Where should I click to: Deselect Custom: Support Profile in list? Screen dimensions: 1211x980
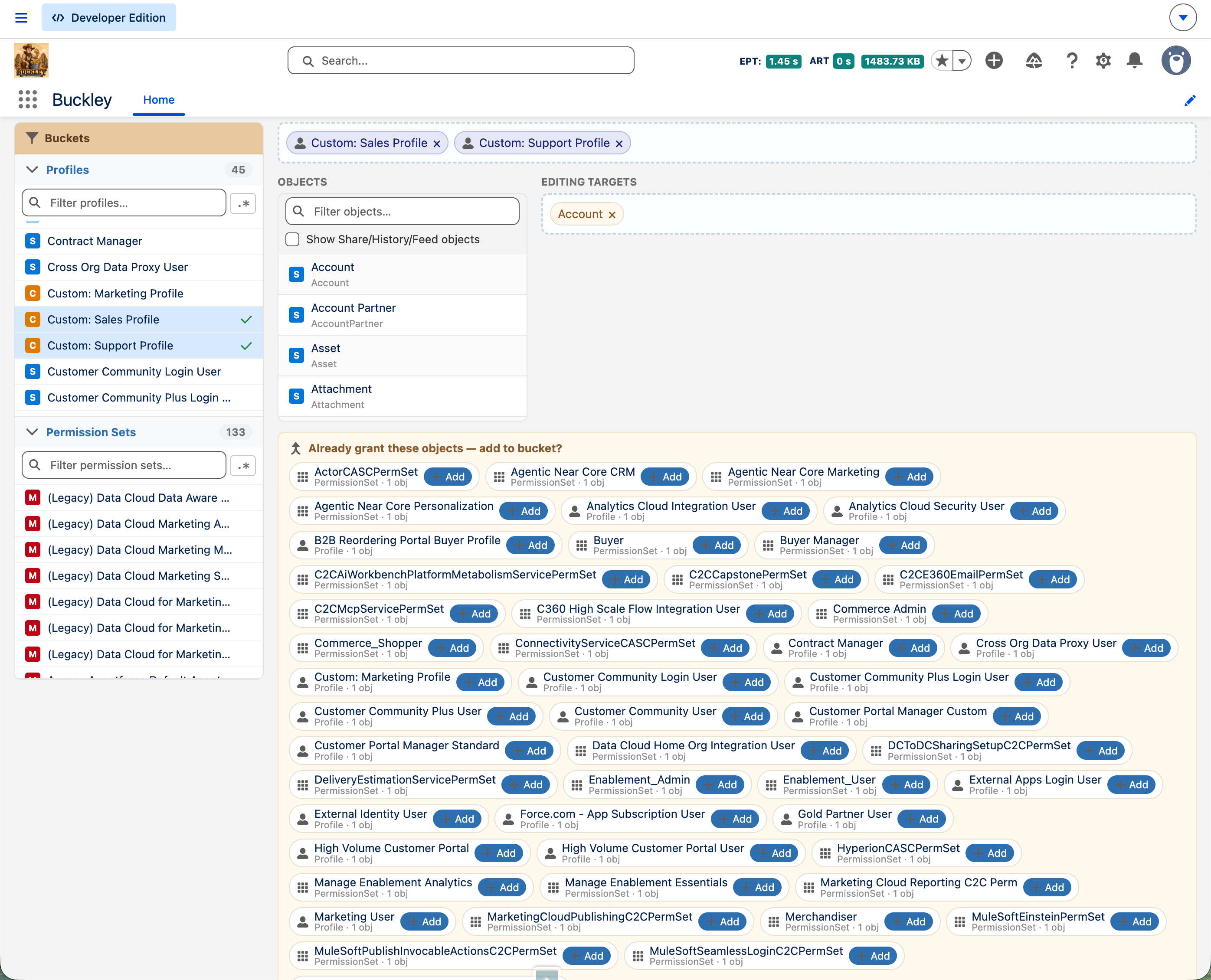pyautogui.click(x=138, y=346)
